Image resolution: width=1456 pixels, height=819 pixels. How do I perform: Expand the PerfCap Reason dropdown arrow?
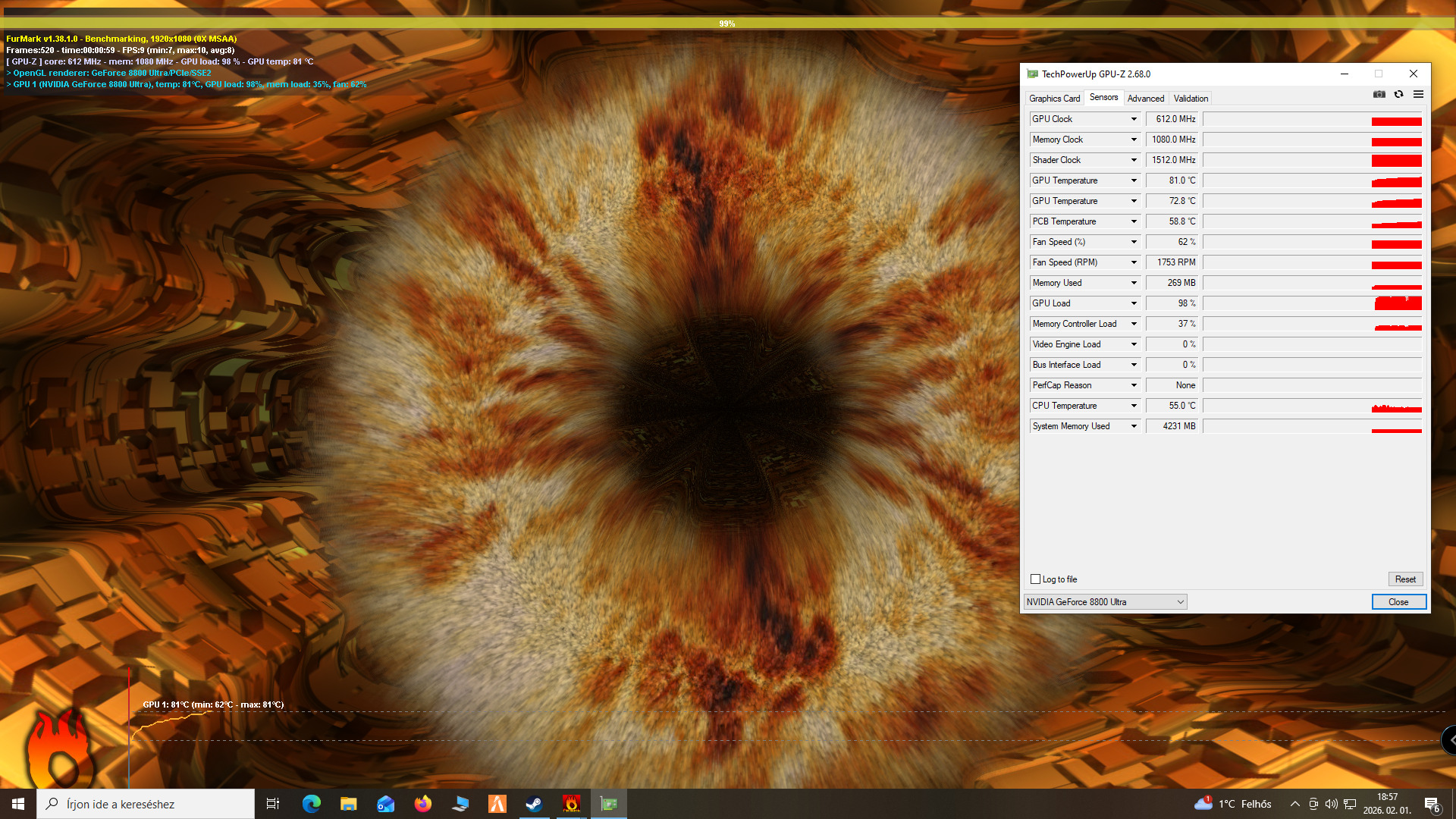coord(1134,385)
